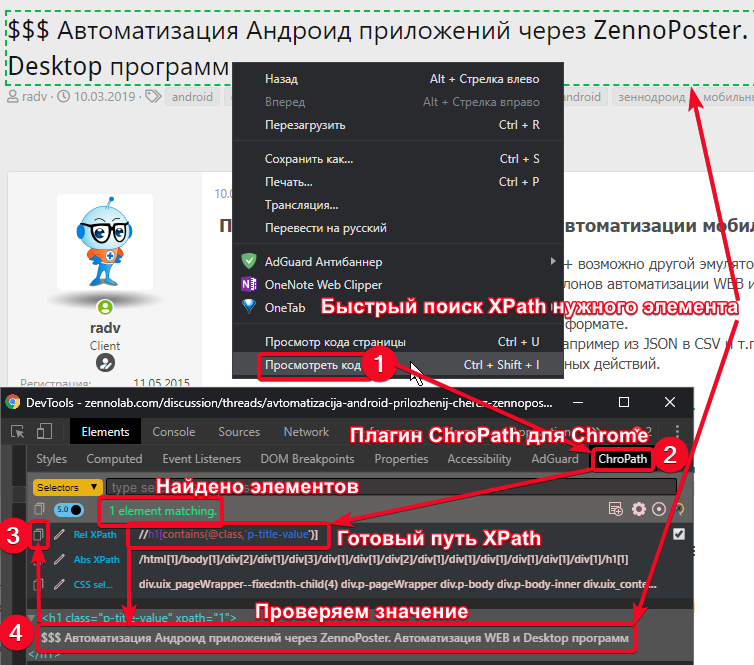Image resolution: width=754 pixels, height=665 pixels.
Task: Open the Selectors dropdown in ChroPath
Action: coord(68,487)
